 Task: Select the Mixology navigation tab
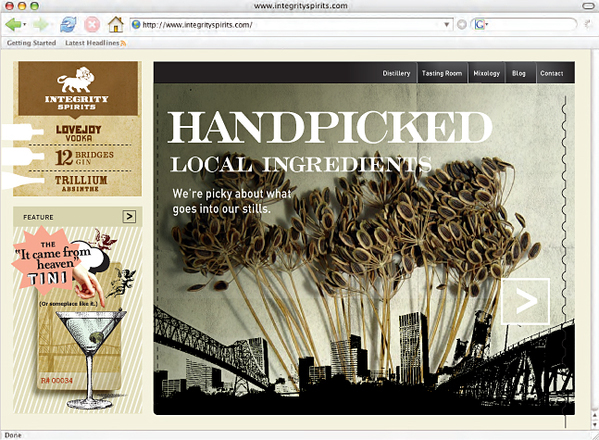click(486, 73)
